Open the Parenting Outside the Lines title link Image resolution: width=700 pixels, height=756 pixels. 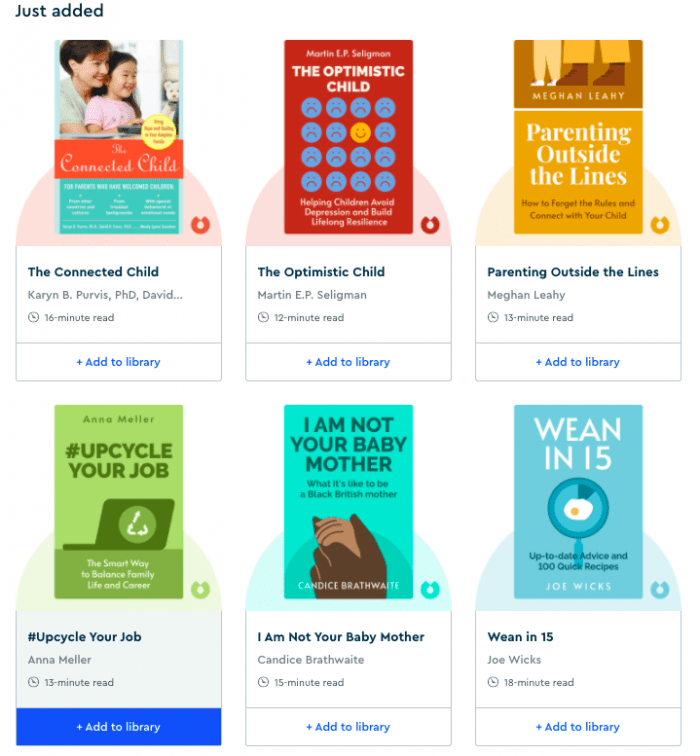[573, 272]
